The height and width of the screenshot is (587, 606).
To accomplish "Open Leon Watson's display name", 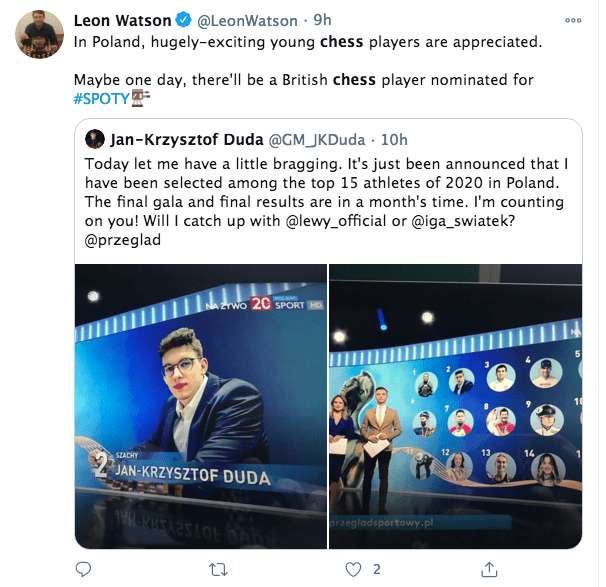I will (x=123, y=20).
